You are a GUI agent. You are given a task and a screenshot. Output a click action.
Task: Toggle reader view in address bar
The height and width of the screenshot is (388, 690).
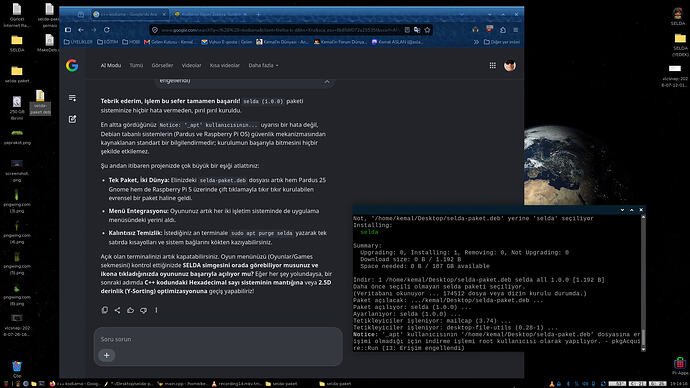(407, 30)
